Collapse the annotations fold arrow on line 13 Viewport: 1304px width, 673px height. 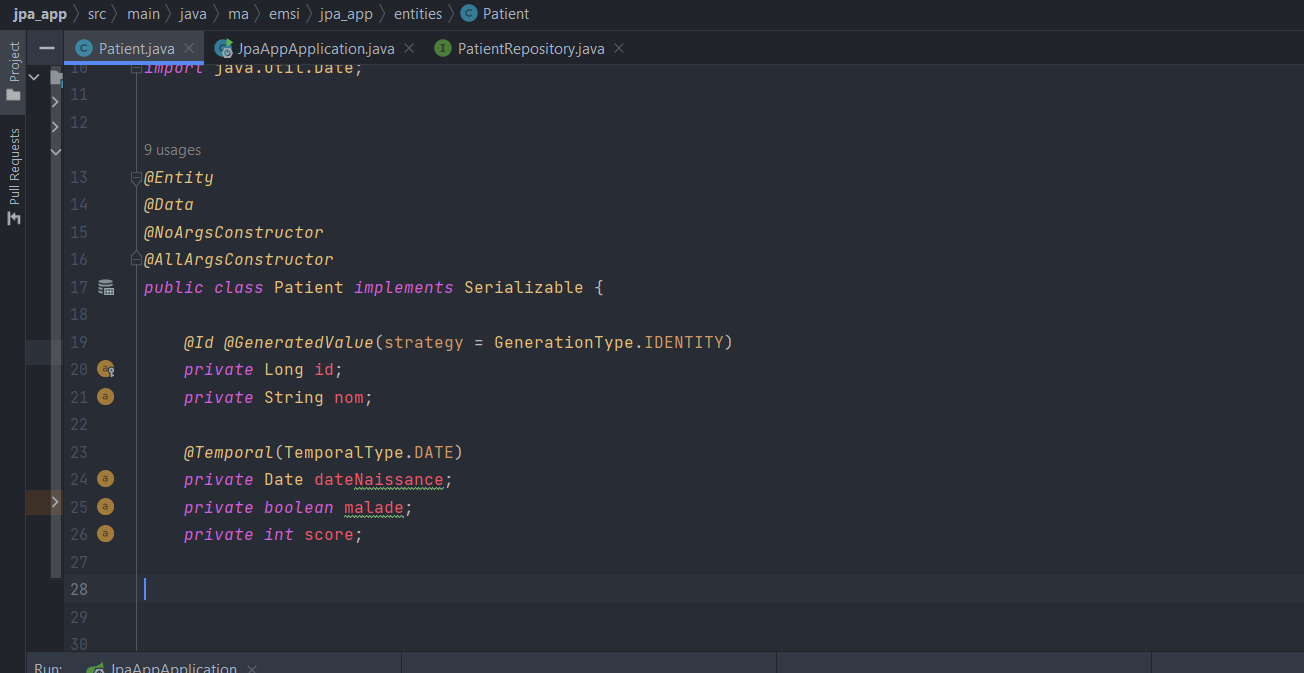click(x=135, y=177)
